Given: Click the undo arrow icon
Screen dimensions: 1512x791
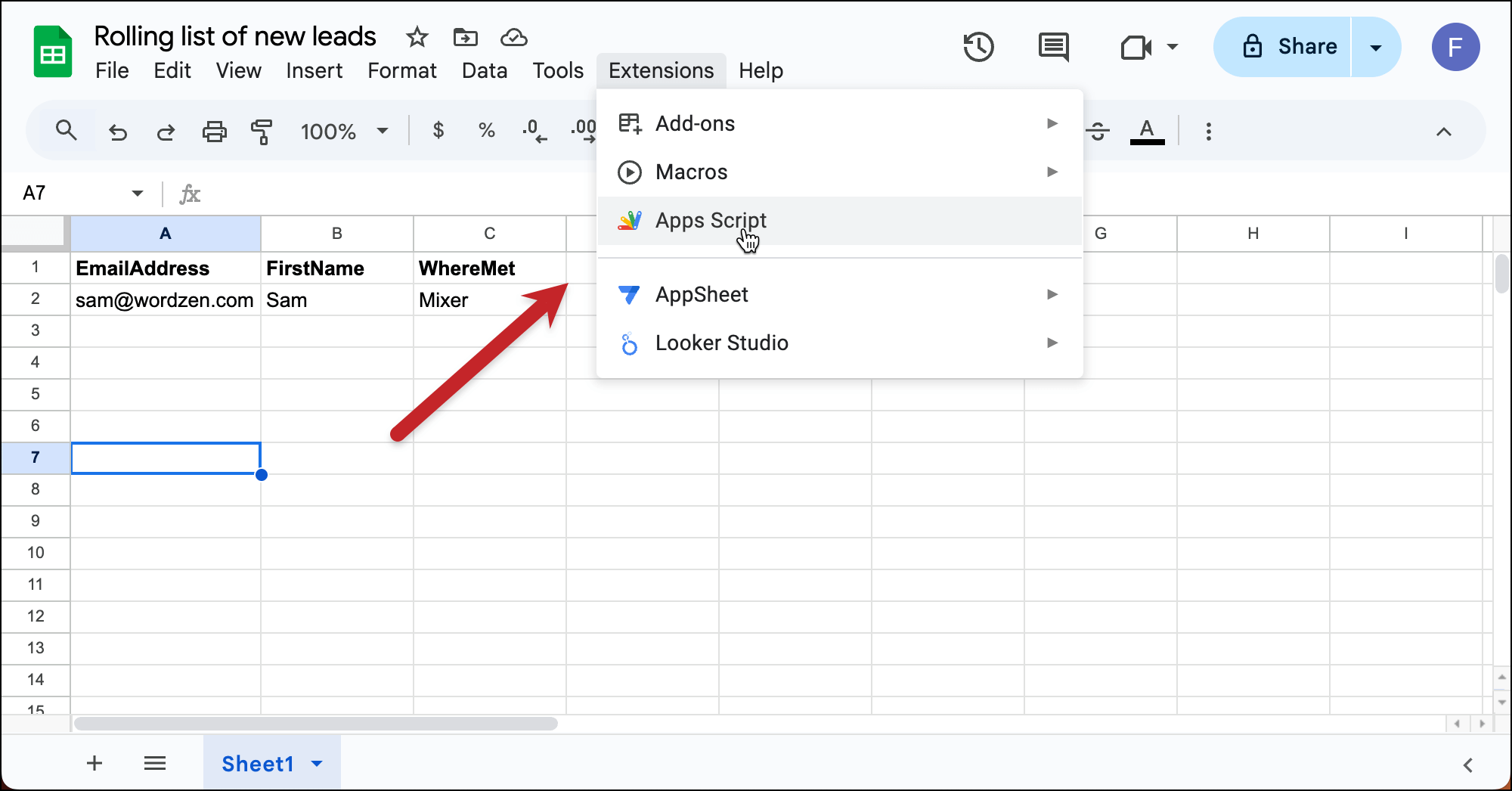Looking at the screenshot, I should (118, 132).
